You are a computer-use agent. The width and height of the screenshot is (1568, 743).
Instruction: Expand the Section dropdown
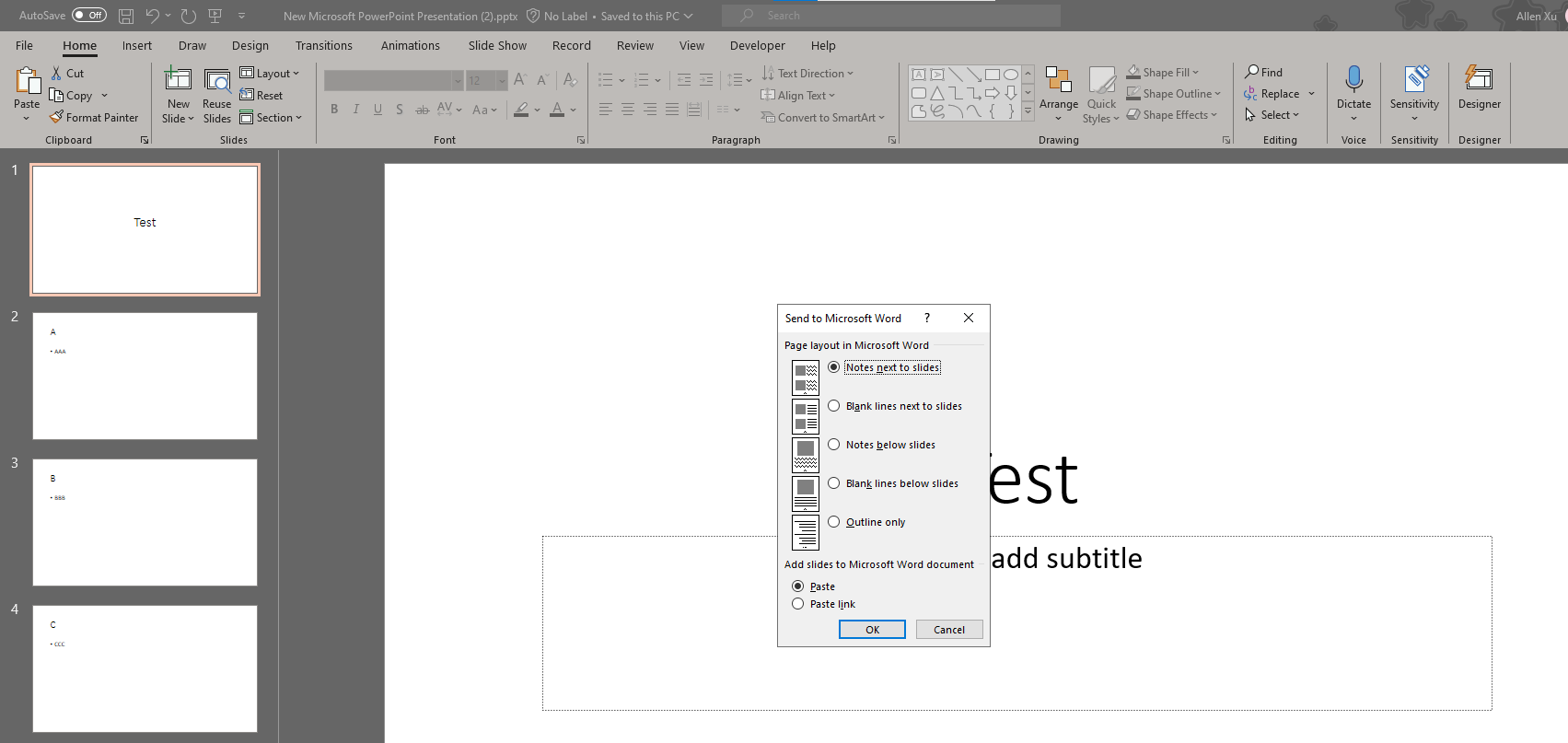[x=271, y=118]
